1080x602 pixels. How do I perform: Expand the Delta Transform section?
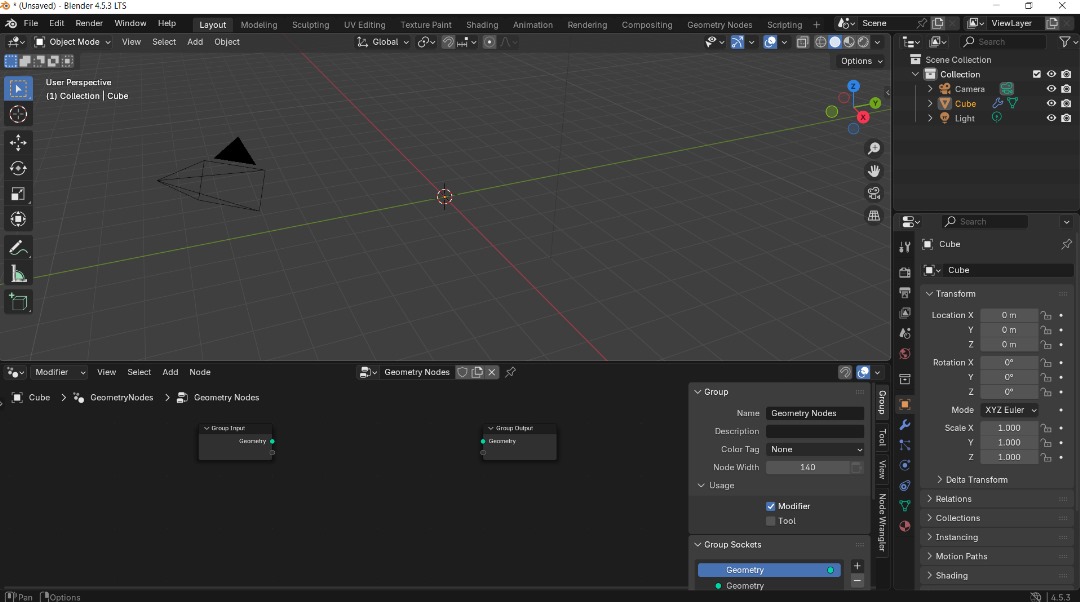click(x=976, y=480)
